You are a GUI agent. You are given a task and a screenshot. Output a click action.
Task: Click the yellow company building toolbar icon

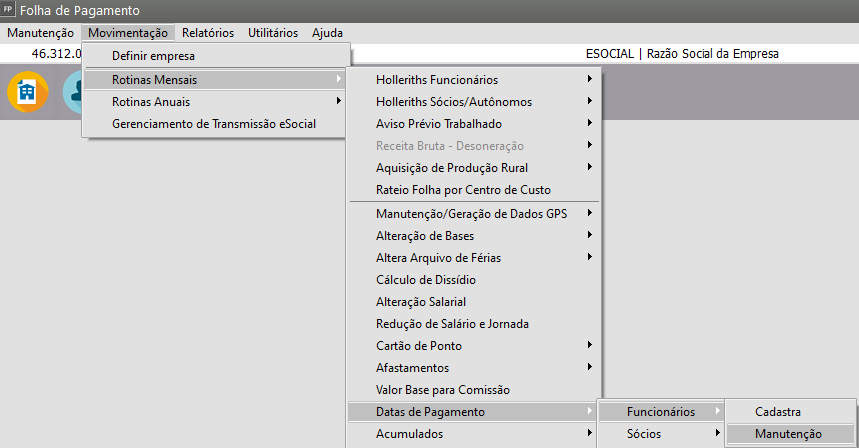tap(27, 92)
